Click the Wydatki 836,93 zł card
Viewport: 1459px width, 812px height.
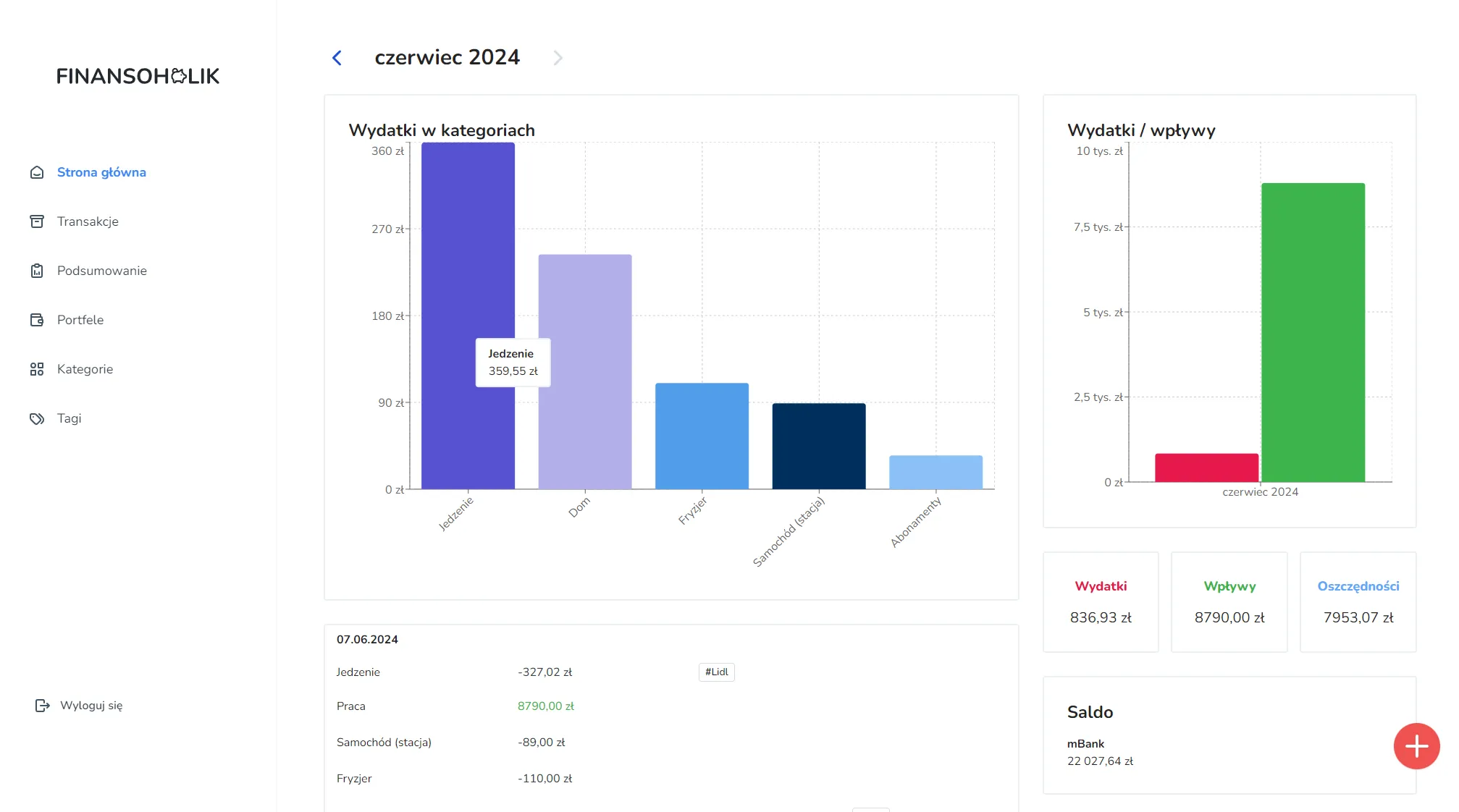click(x=1101, y=602)
